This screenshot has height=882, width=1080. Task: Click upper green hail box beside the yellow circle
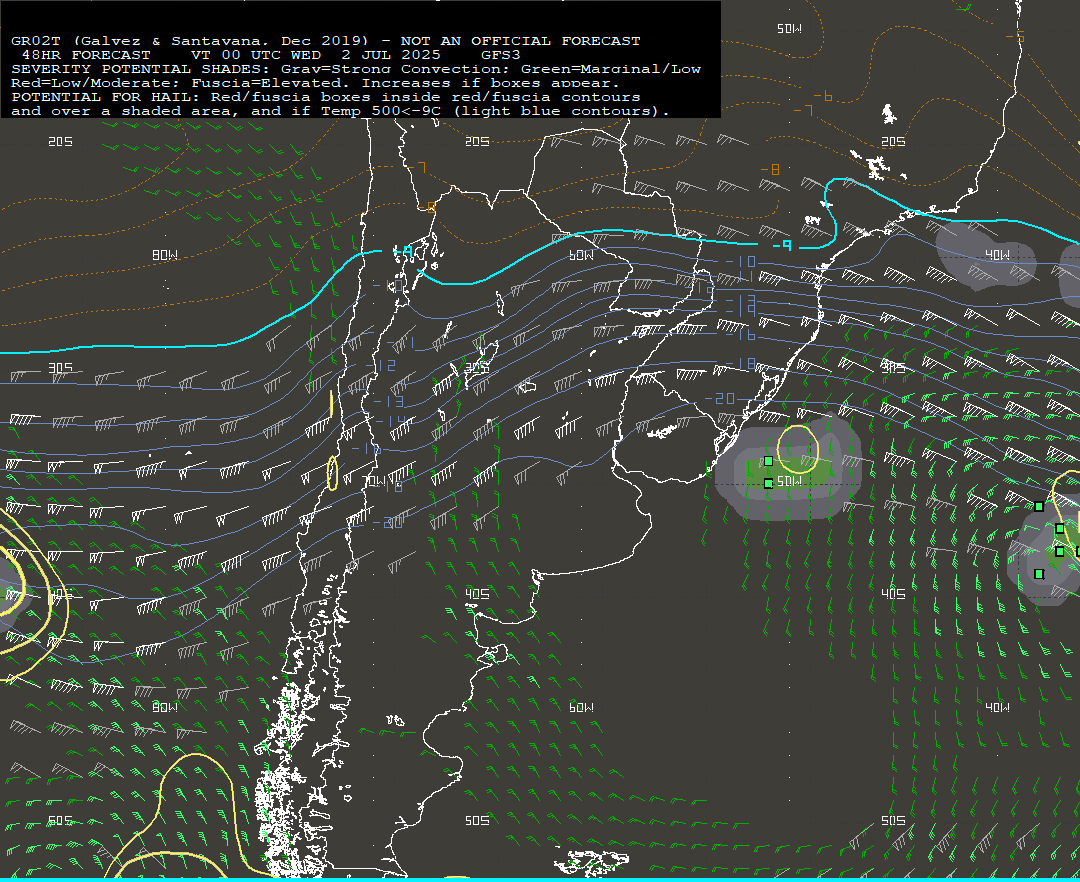pyautogui.click(x=769, y=461)
